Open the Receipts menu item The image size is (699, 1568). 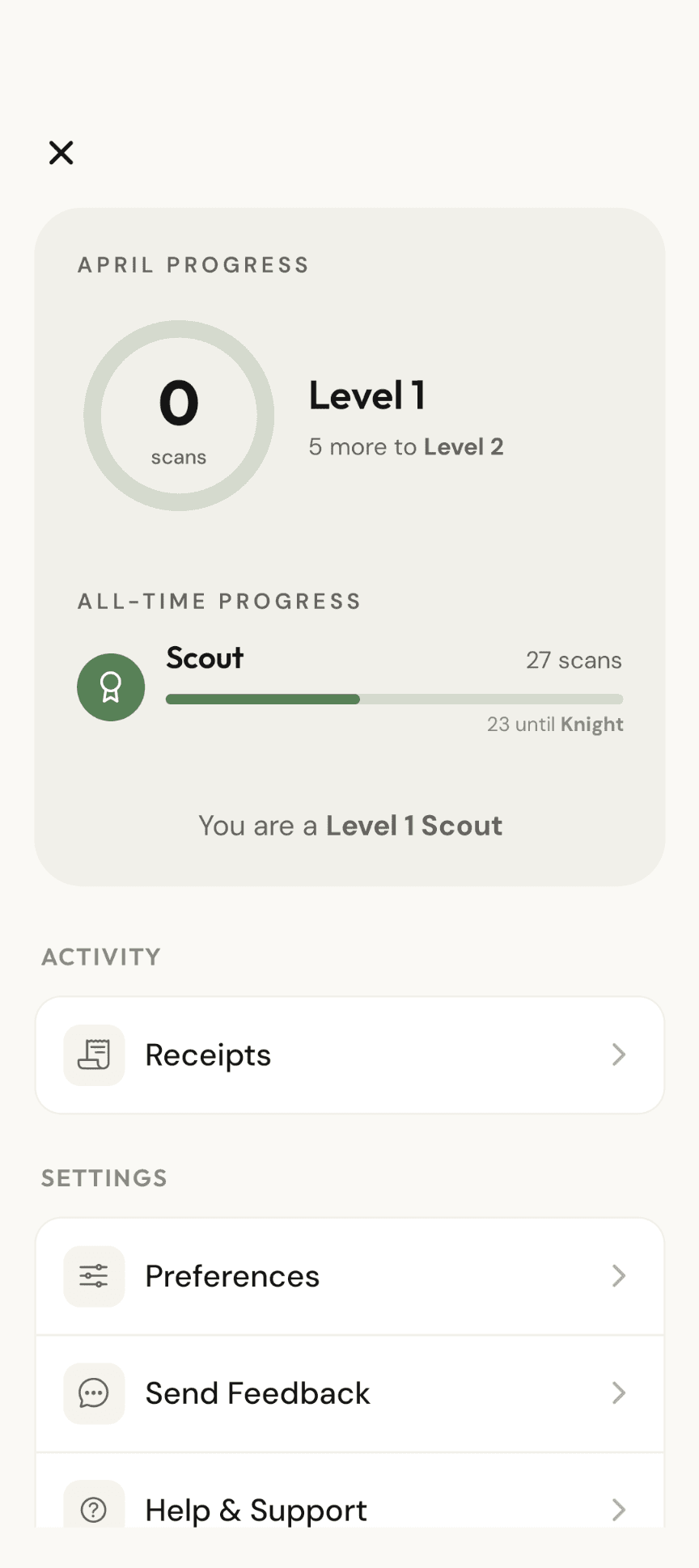(x=208, y=1054)
